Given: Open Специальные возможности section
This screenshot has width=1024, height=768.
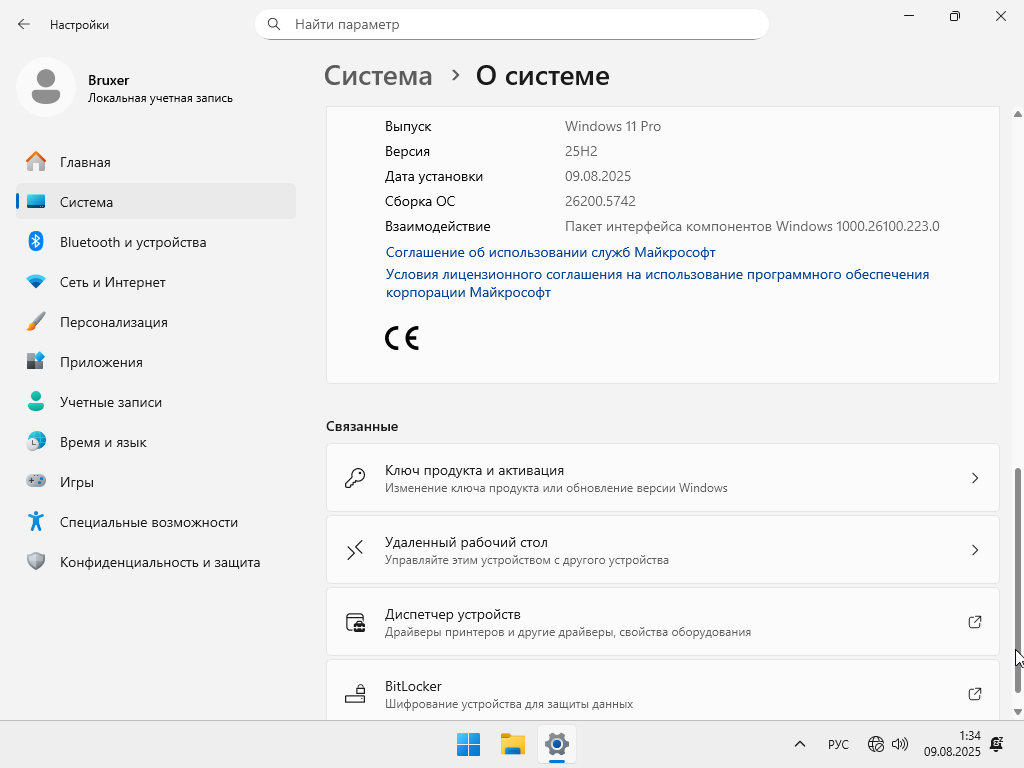Looking at the screenshot, I should pyautogui.click(x=156, y=522).
